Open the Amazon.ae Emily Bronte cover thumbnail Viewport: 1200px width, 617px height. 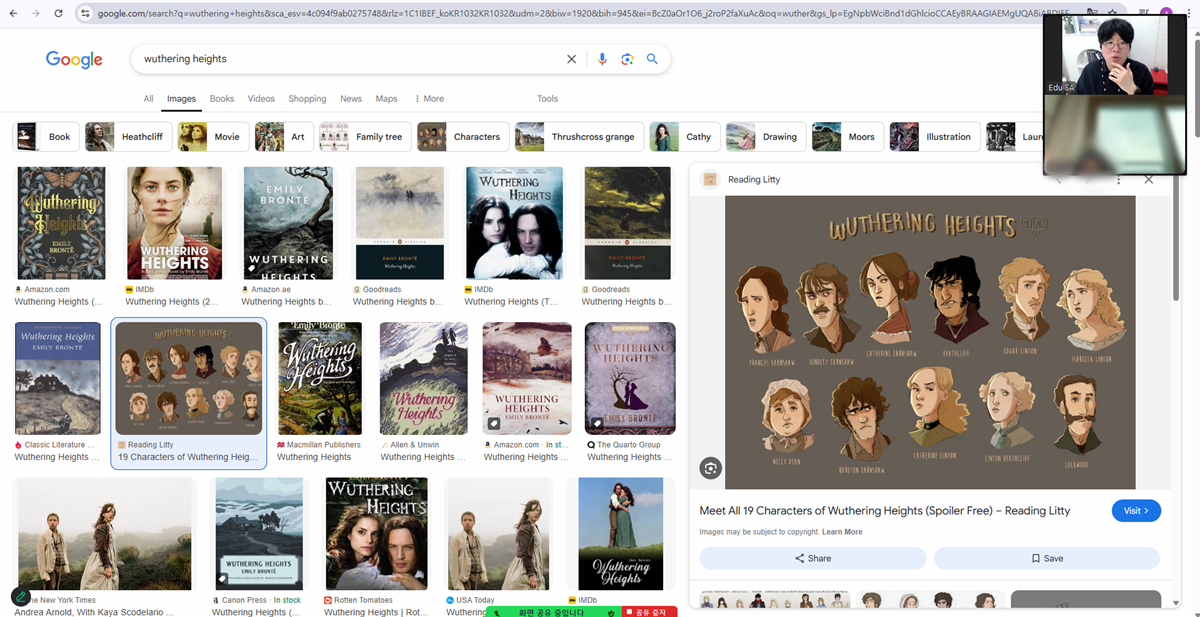288,223
